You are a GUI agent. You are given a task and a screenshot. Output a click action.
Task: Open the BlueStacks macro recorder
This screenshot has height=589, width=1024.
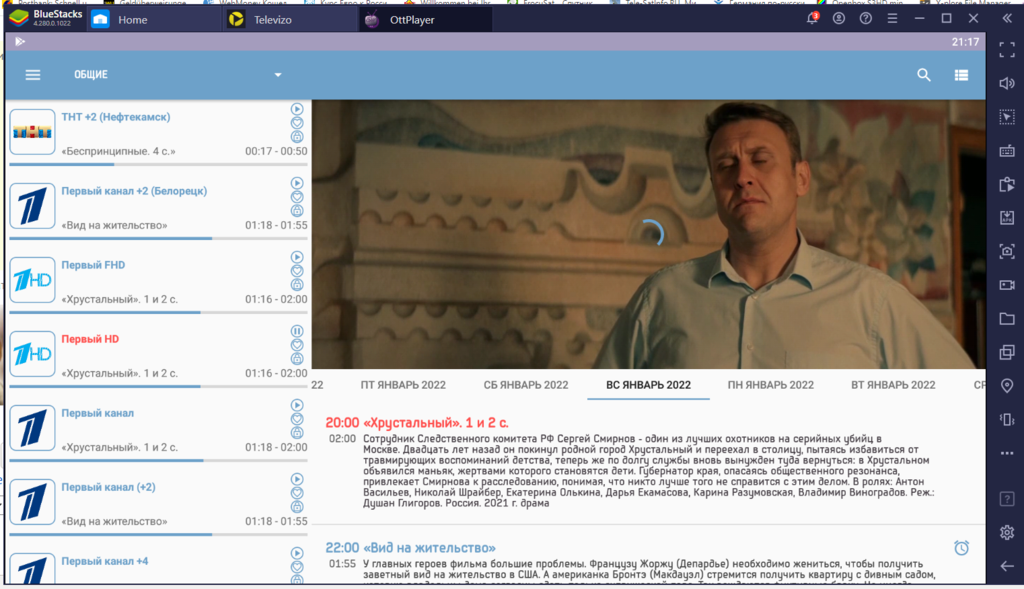coord(1007,184)
